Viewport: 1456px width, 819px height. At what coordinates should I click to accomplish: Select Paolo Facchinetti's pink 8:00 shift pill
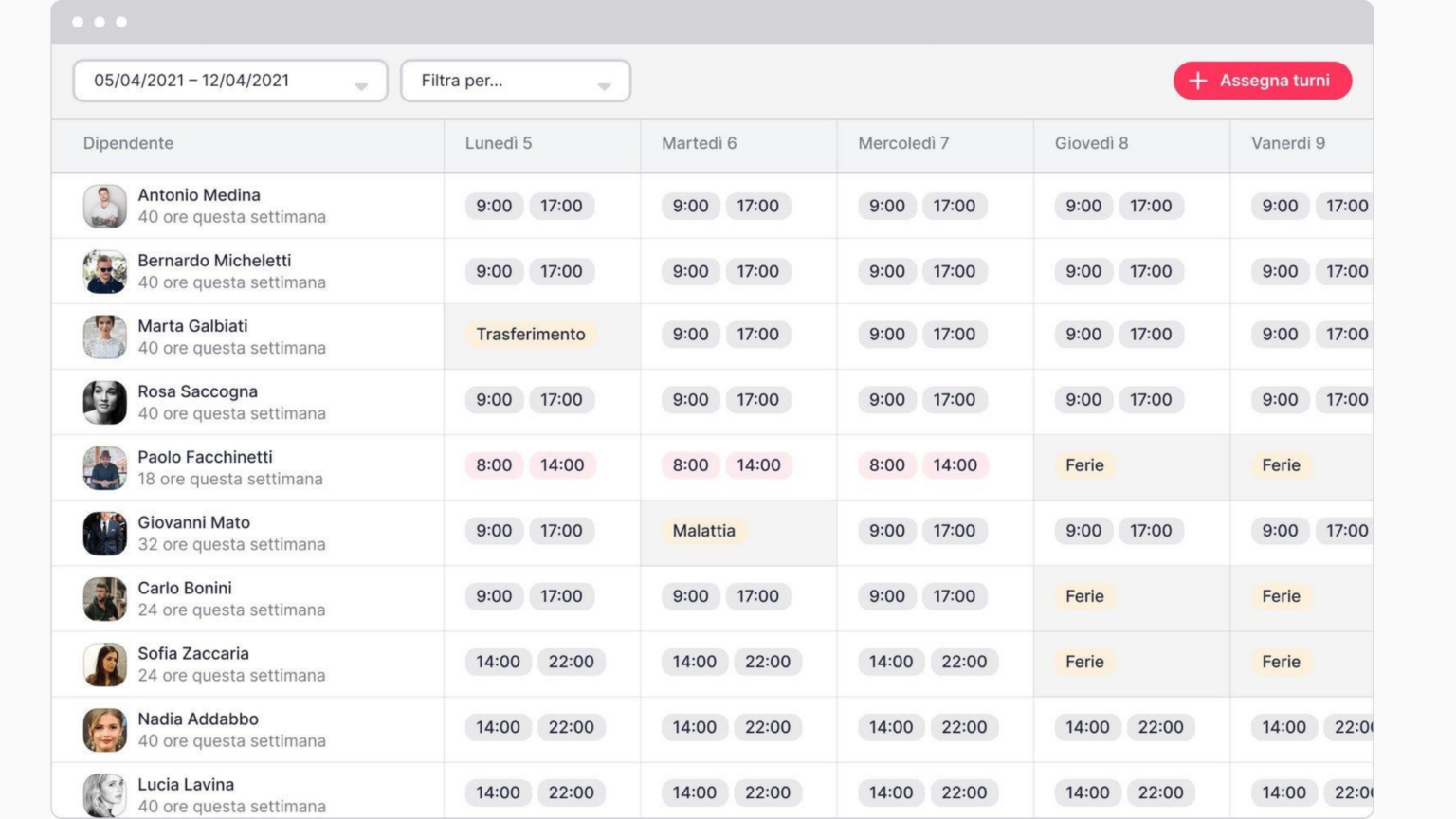493,465
